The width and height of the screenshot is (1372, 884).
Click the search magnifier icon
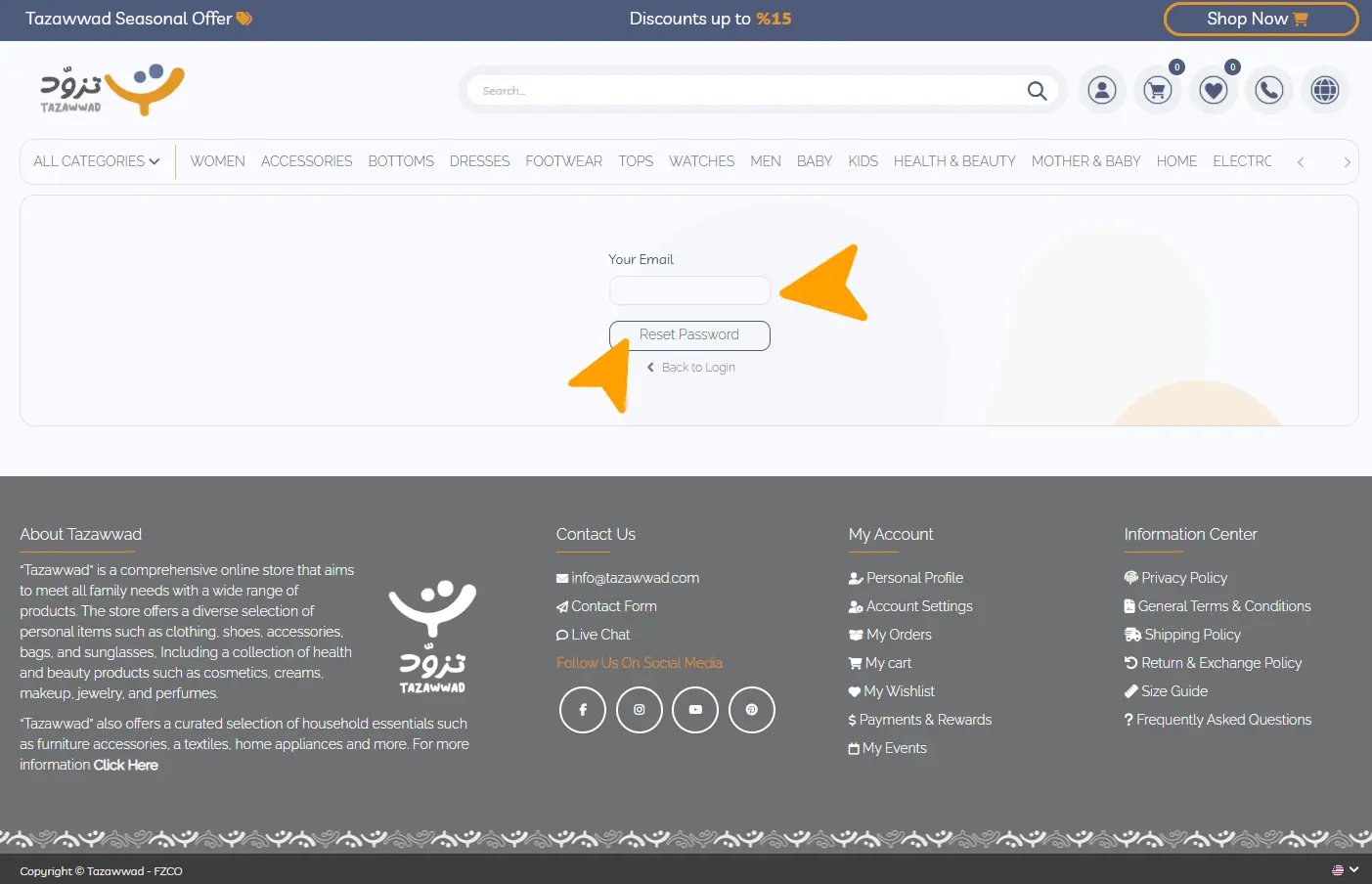coord(1037,91)
